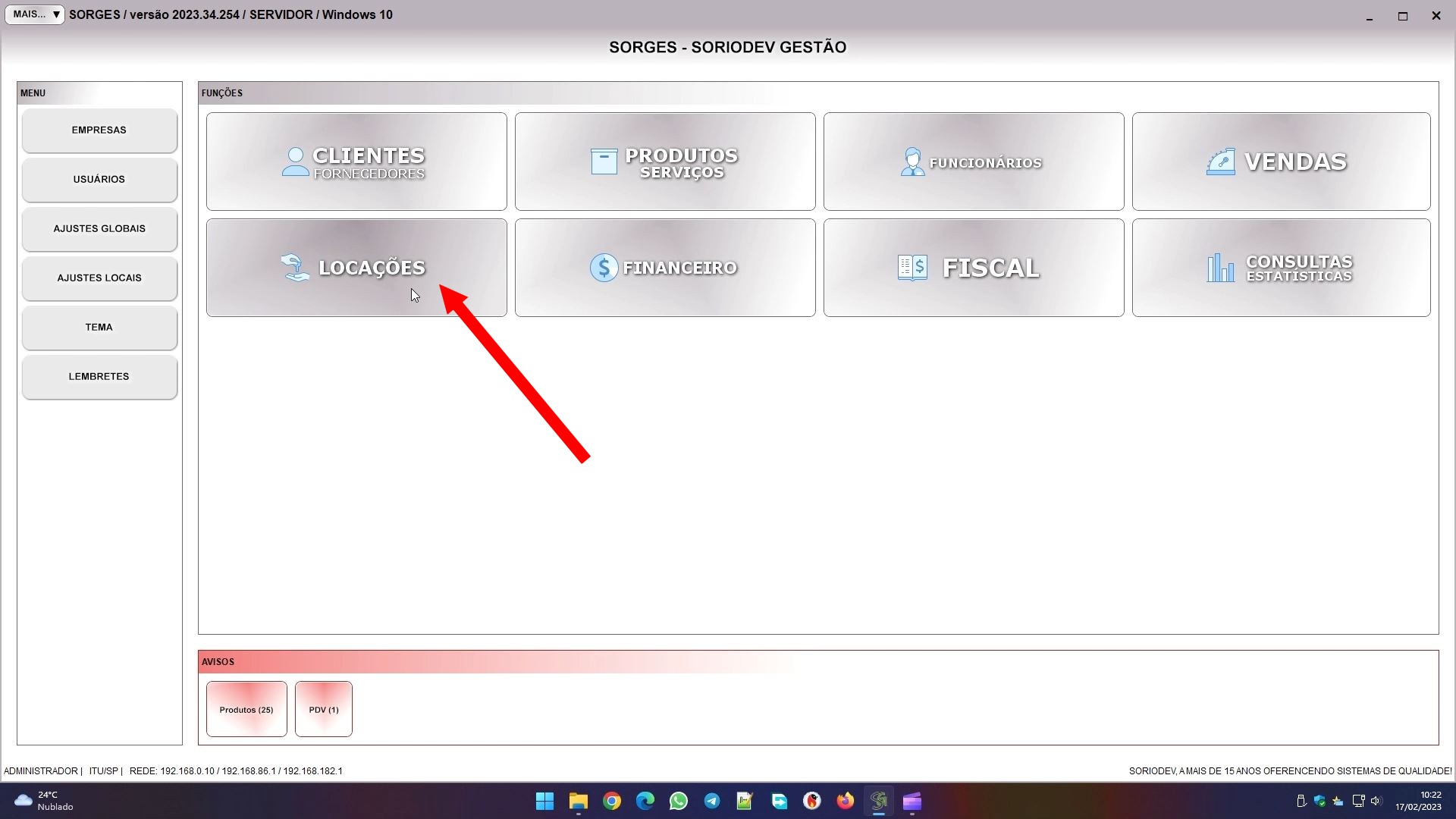Open the Produtos (25) notice
1456x819 pixels.
(x=246, y=710)
